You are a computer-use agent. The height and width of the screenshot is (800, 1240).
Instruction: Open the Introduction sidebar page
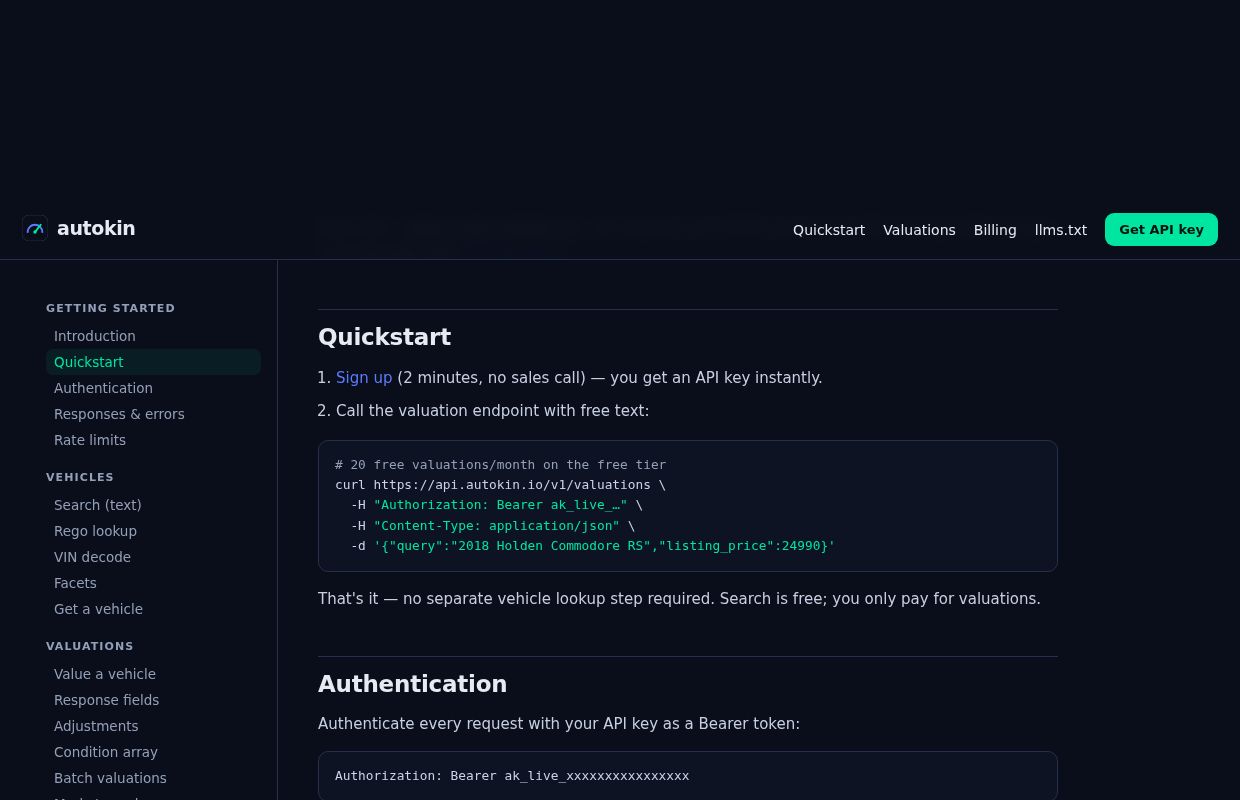tap(153, 336)
